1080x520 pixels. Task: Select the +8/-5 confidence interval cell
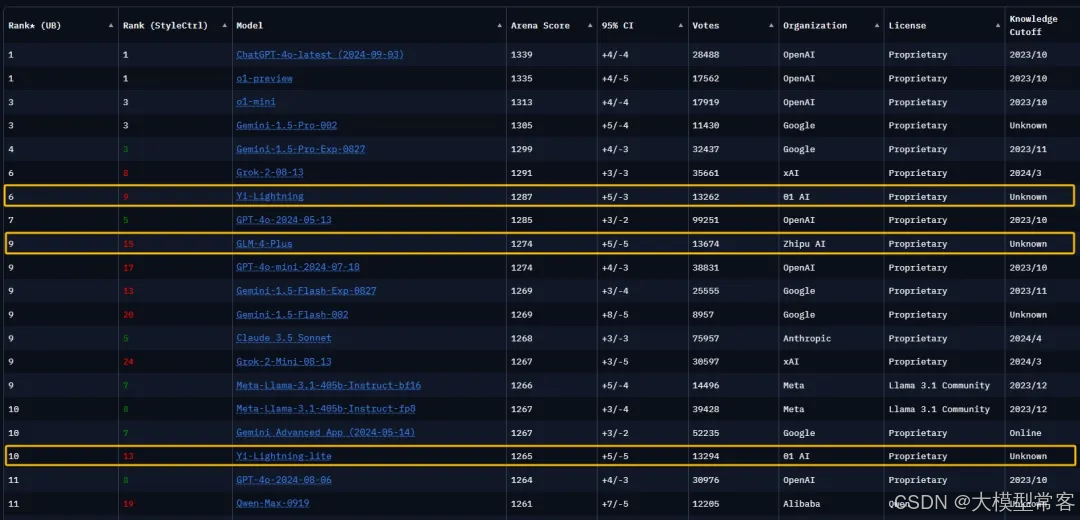pos(615,315)
